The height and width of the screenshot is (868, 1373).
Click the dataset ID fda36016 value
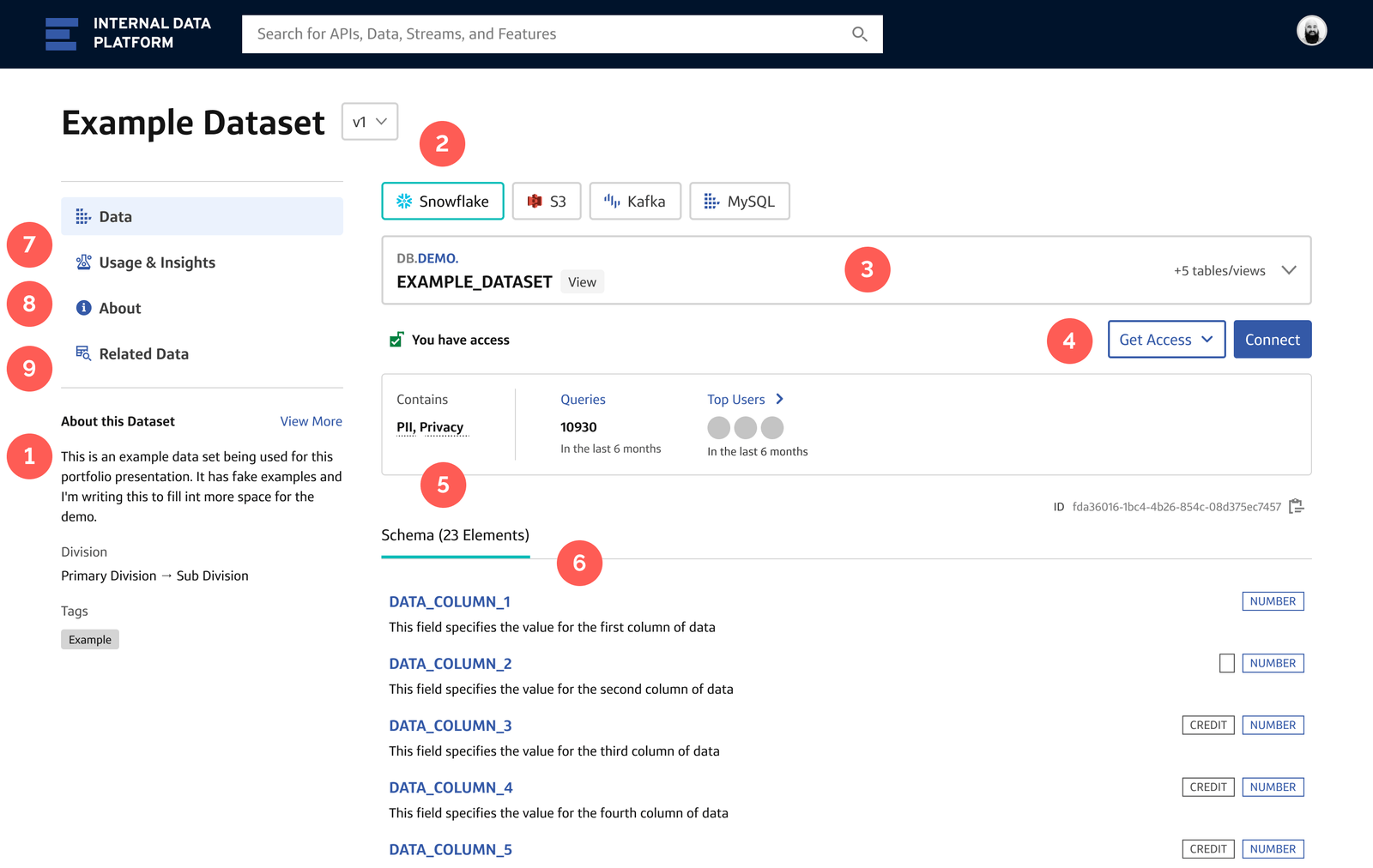tap(1176, 507)
